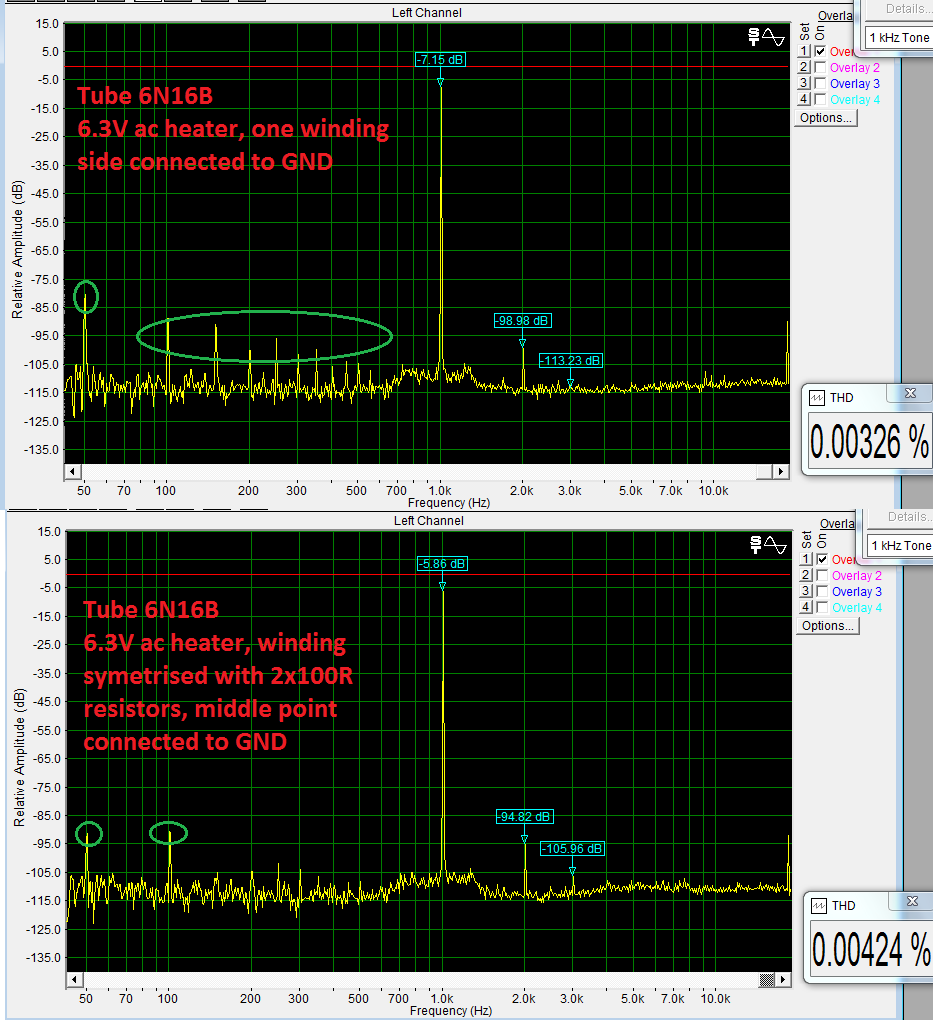Click the waveform icon in the bottom graph

point(775,544)
